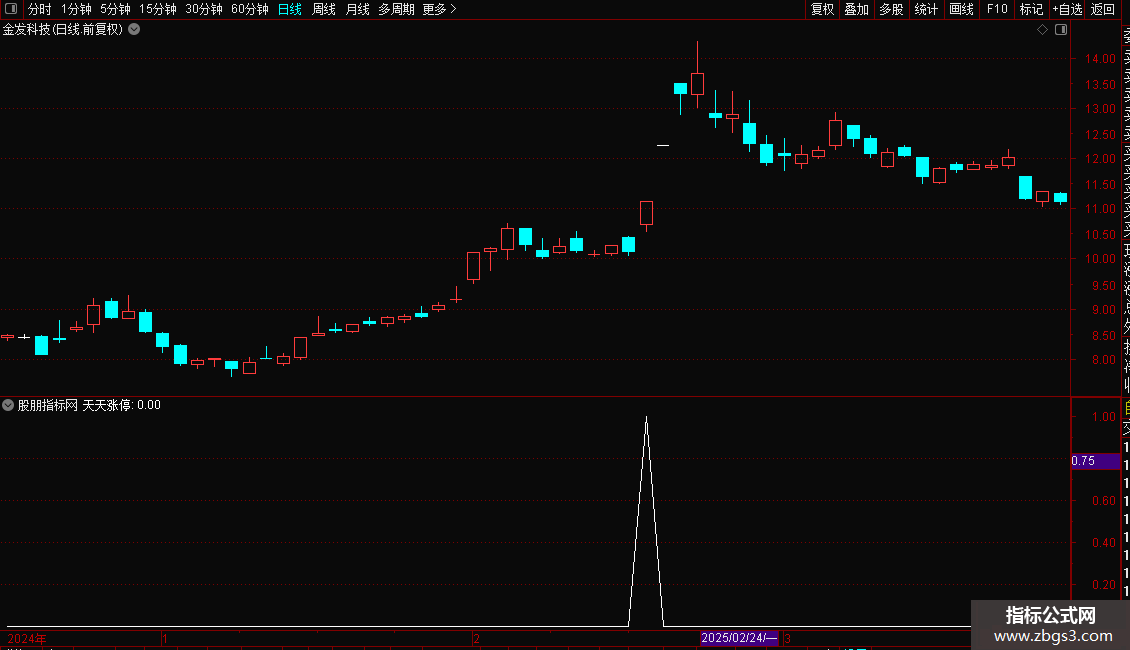The image size is (1130, 650).
Task: Open the 多股 multi-stock view
Action: [x=891, y=9]
